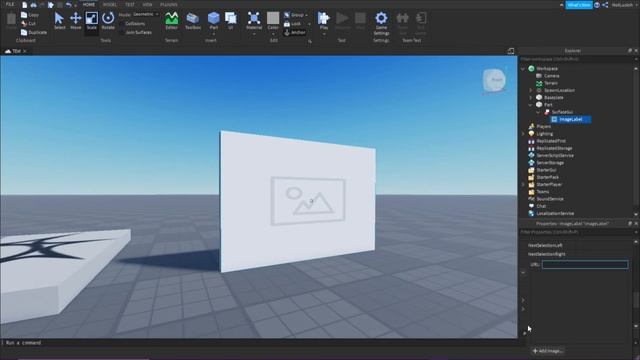
Task: Open the Terrain Editor
Action: (171, 20)
